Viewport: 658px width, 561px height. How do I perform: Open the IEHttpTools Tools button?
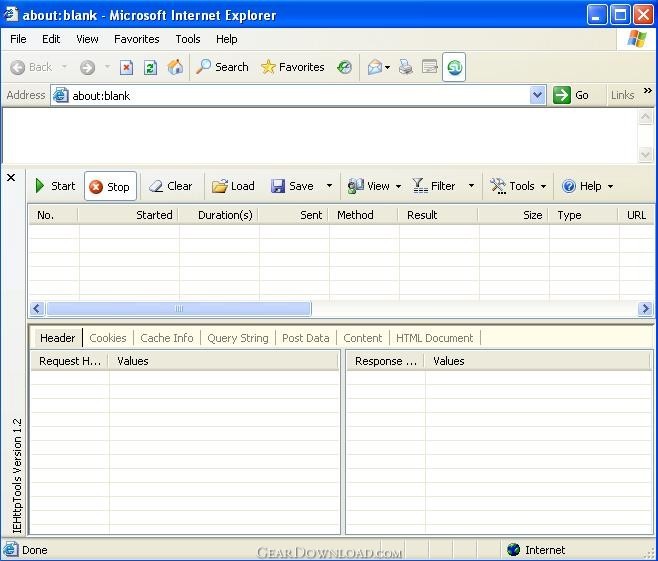click(512, 186)
